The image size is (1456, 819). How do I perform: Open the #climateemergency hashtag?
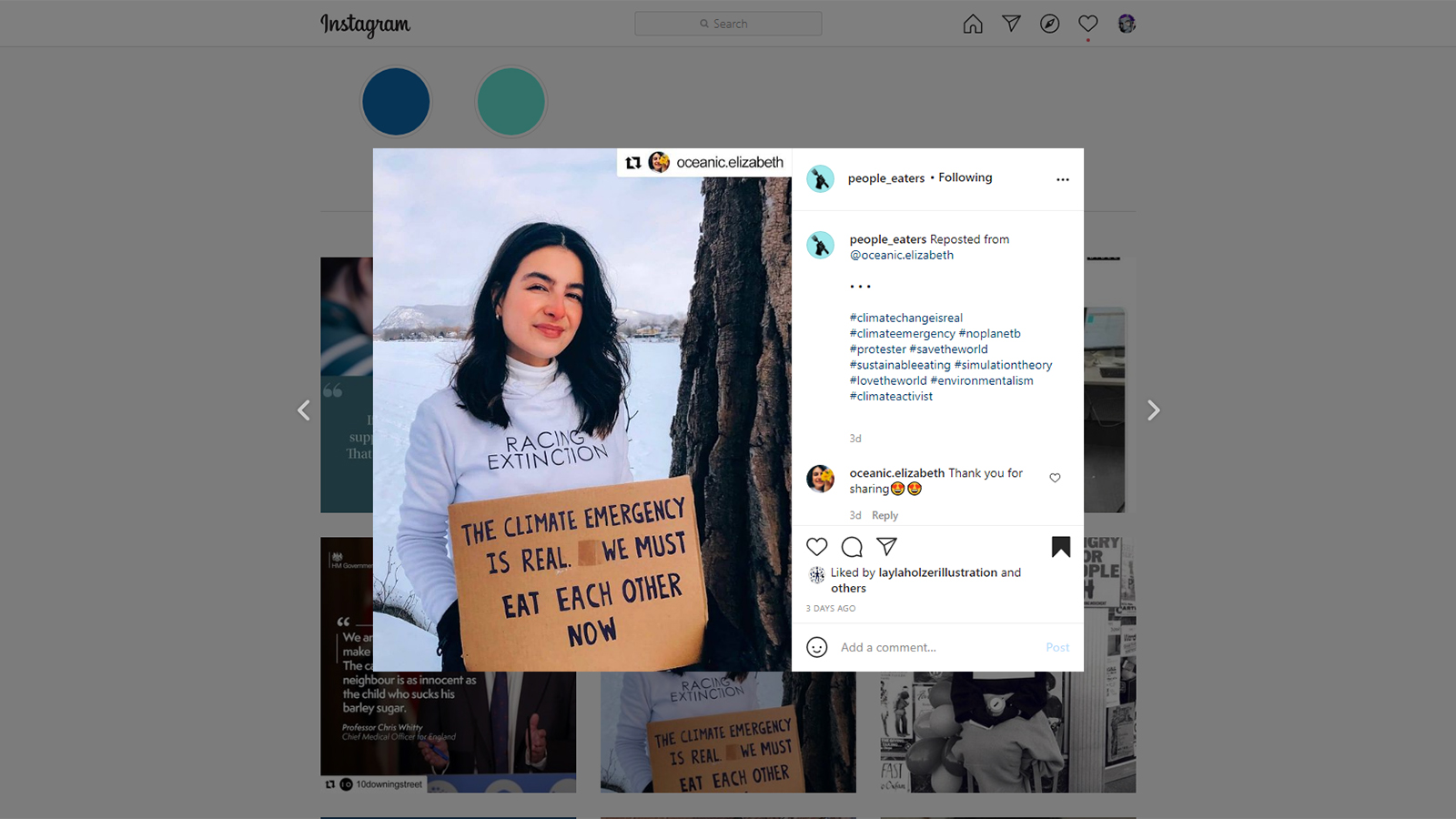(902, 333)
